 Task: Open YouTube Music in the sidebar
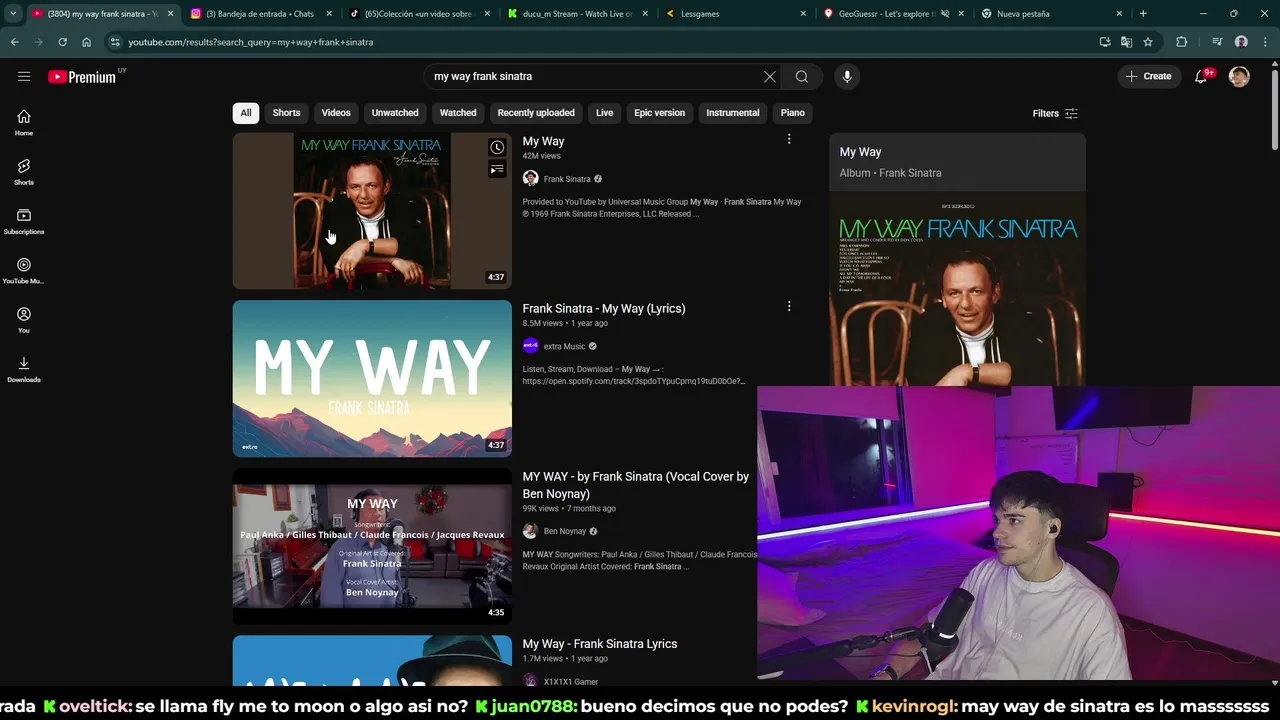(x=24, y=270)
